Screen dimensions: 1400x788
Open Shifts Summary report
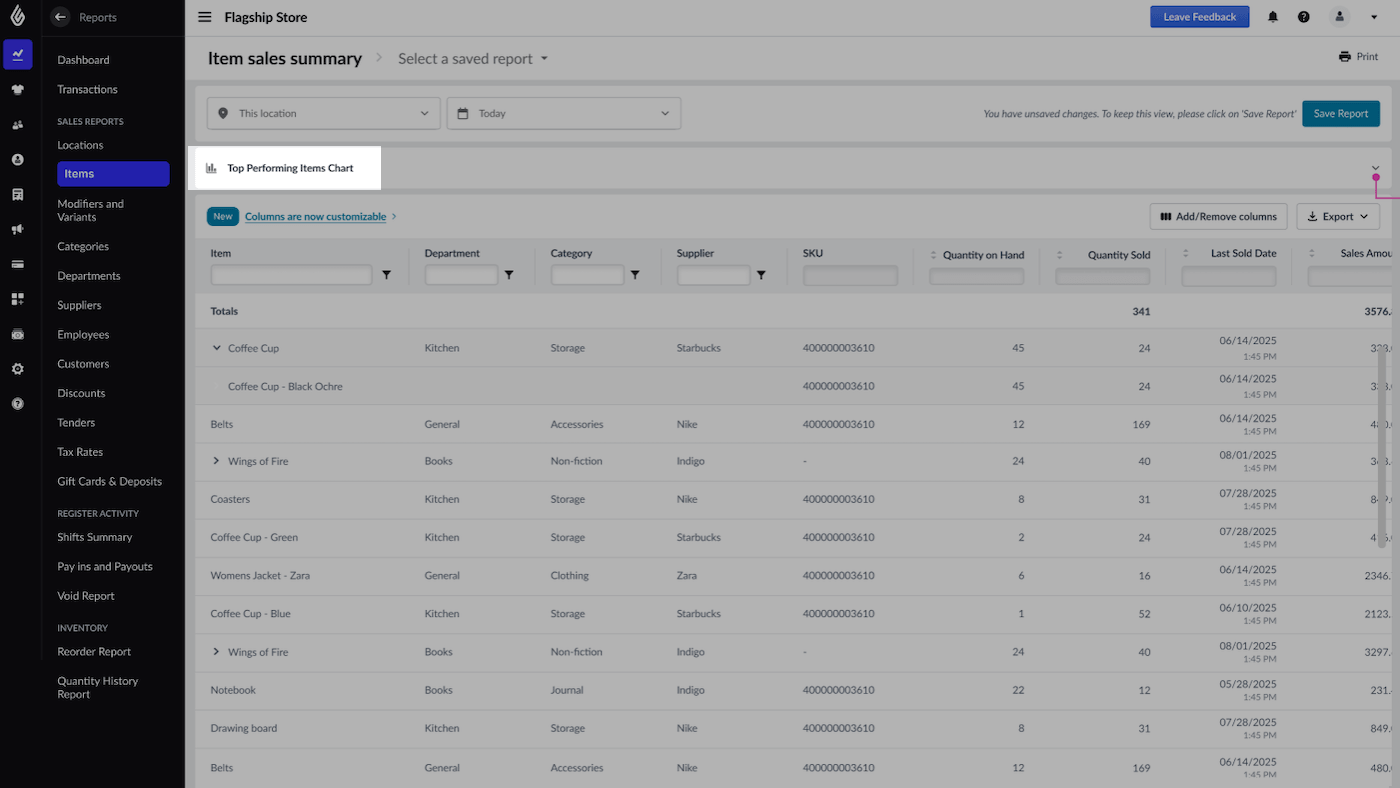tap(95, 537)
